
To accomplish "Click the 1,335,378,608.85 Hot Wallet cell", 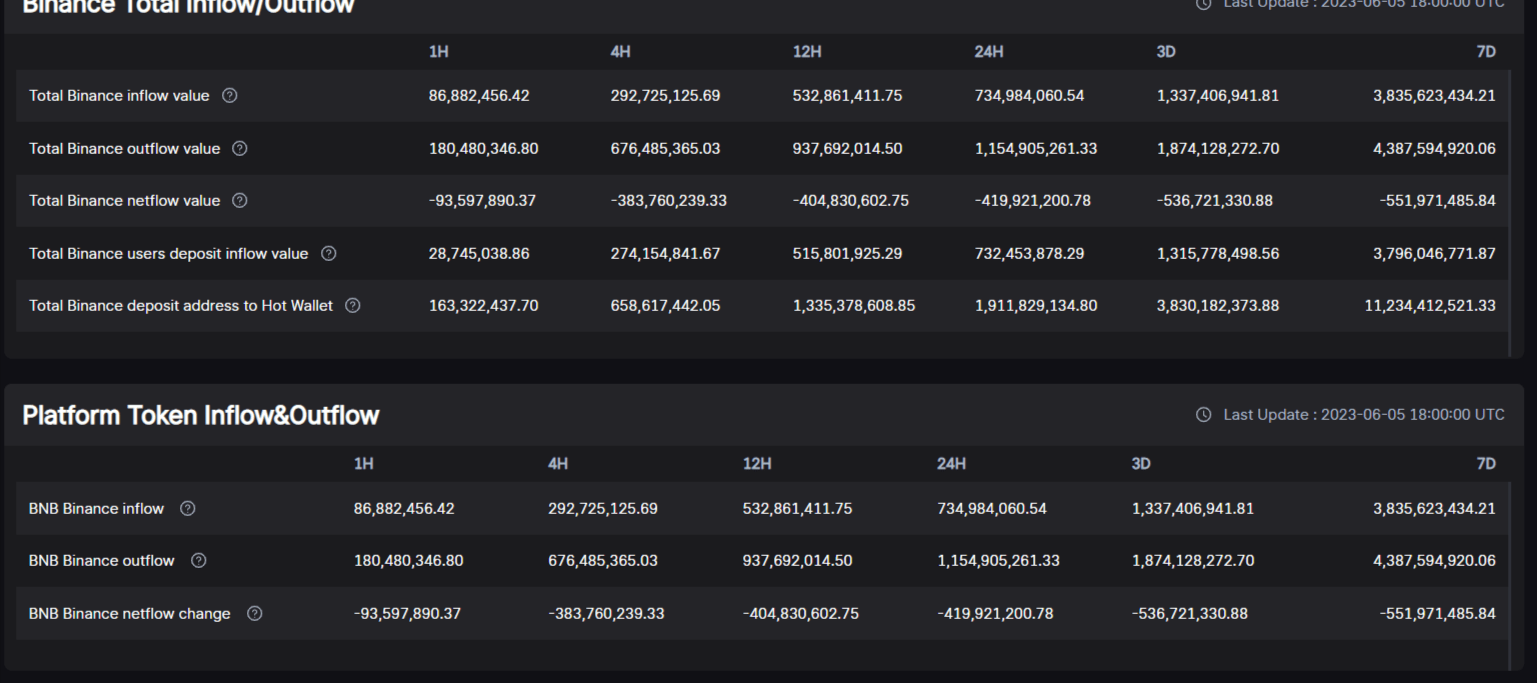I will coord(854,305).
